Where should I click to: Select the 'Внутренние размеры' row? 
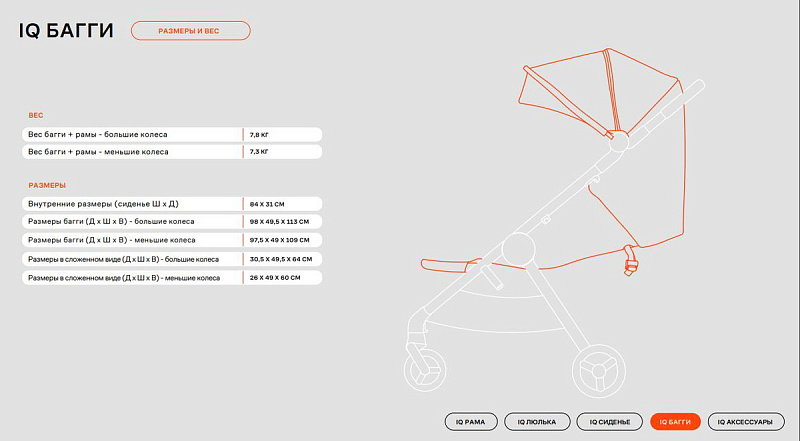(x=130, y=203)
